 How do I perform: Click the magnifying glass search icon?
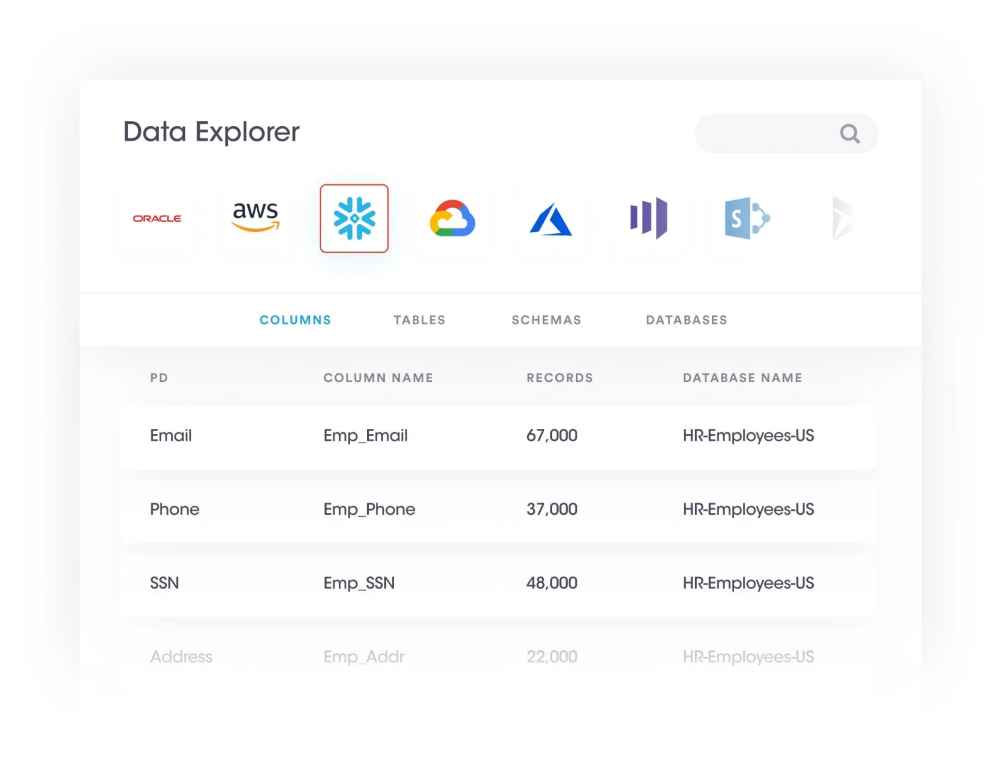[850, 134]
